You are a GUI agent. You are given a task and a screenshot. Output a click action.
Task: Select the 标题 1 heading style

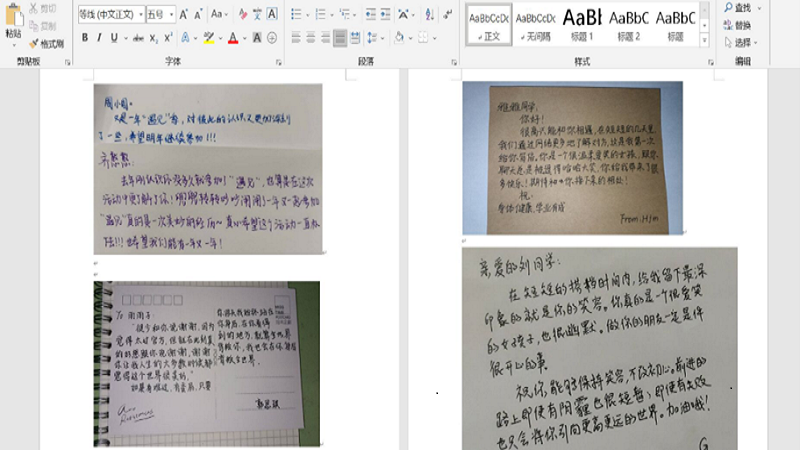[581, 24]
